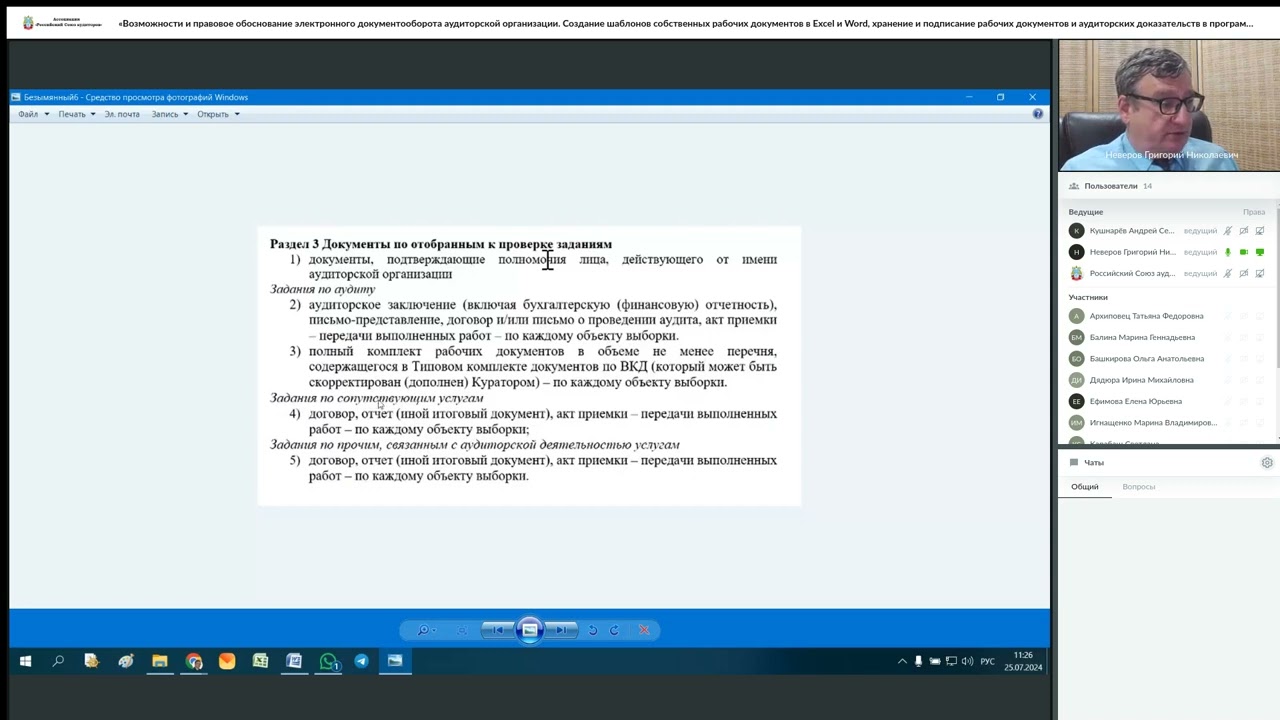Open the orange mail app in taskbar
The image size is (1280, 720).
point(227,661)
